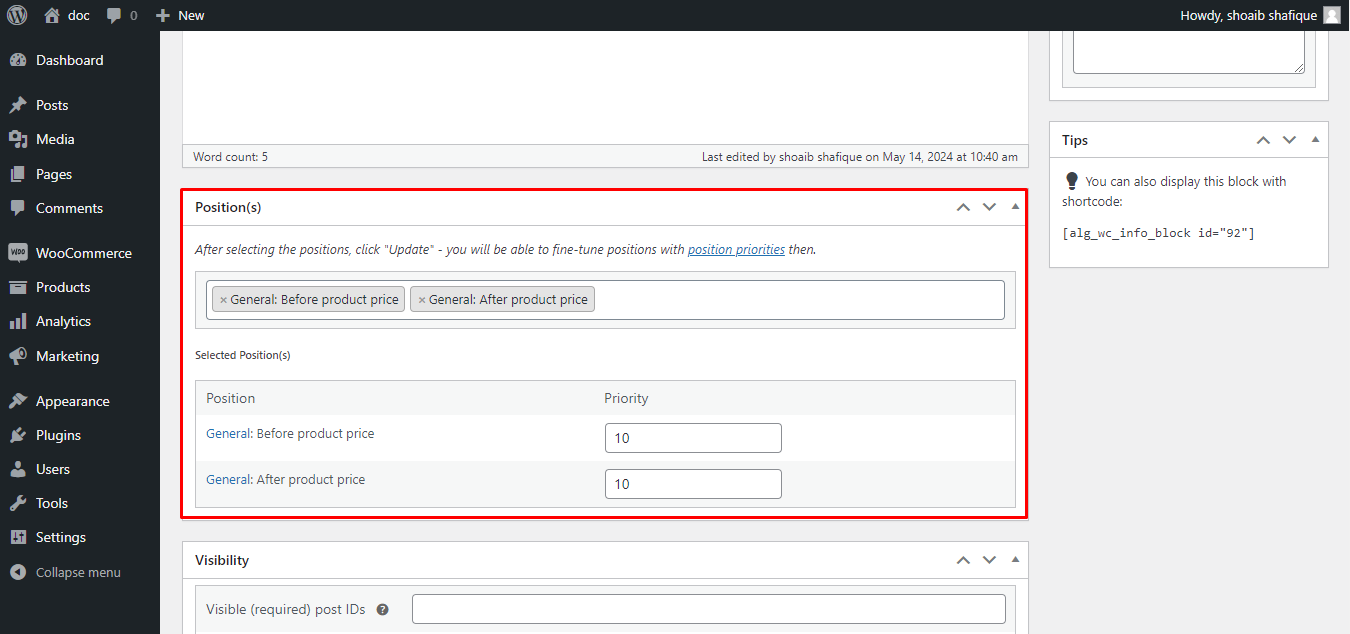Click the help icon beside Visible post IDs
This screenshot has height=634, width=1350.
point(382,609)
